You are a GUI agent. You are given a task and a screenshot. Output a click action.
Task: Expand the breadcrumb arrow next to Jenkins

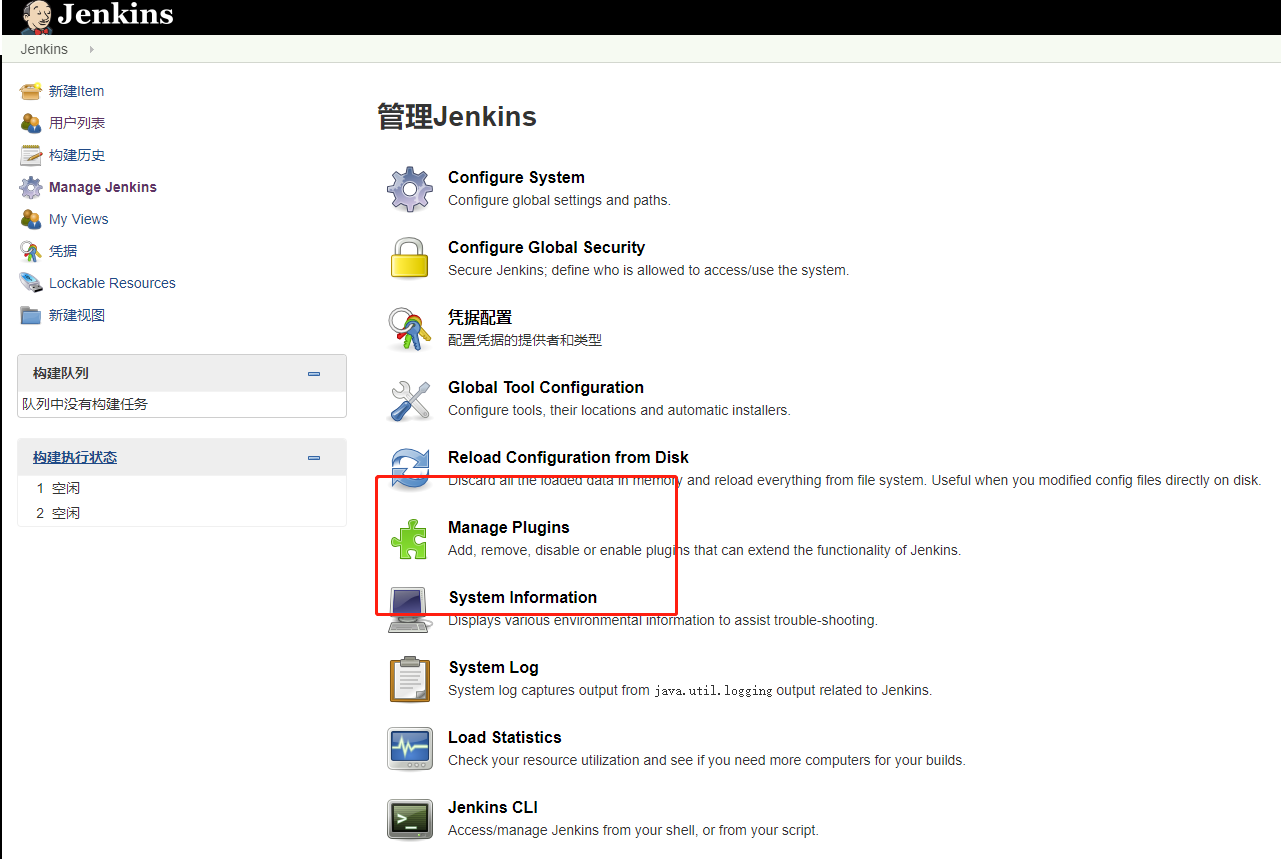[92, 49]
